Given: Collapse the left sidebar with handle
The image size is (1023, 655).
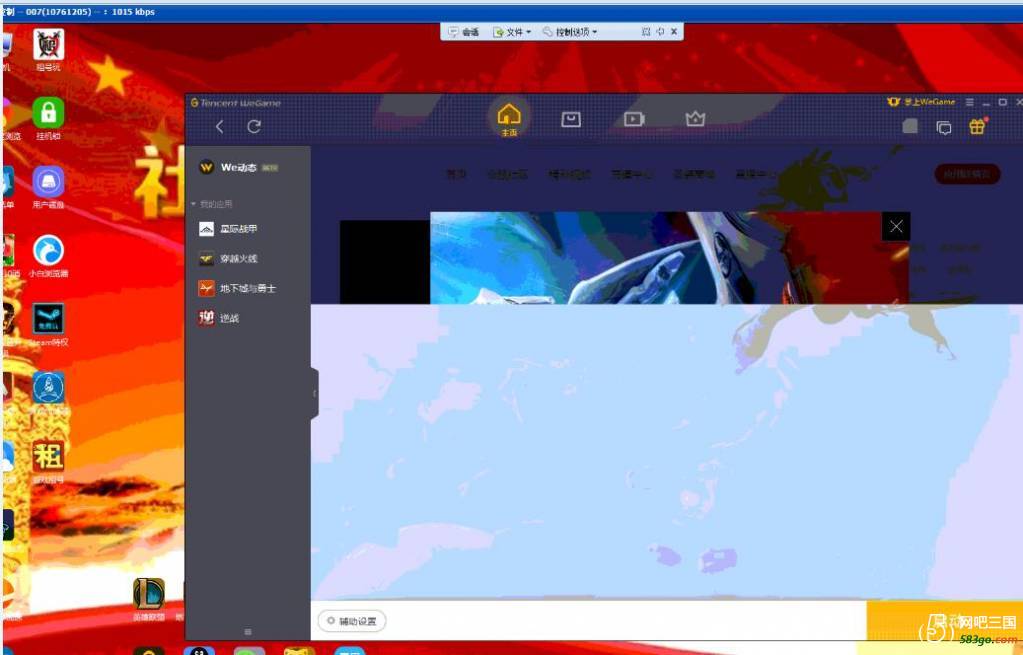Looking at the screenshot, I should tap(314, 393).
